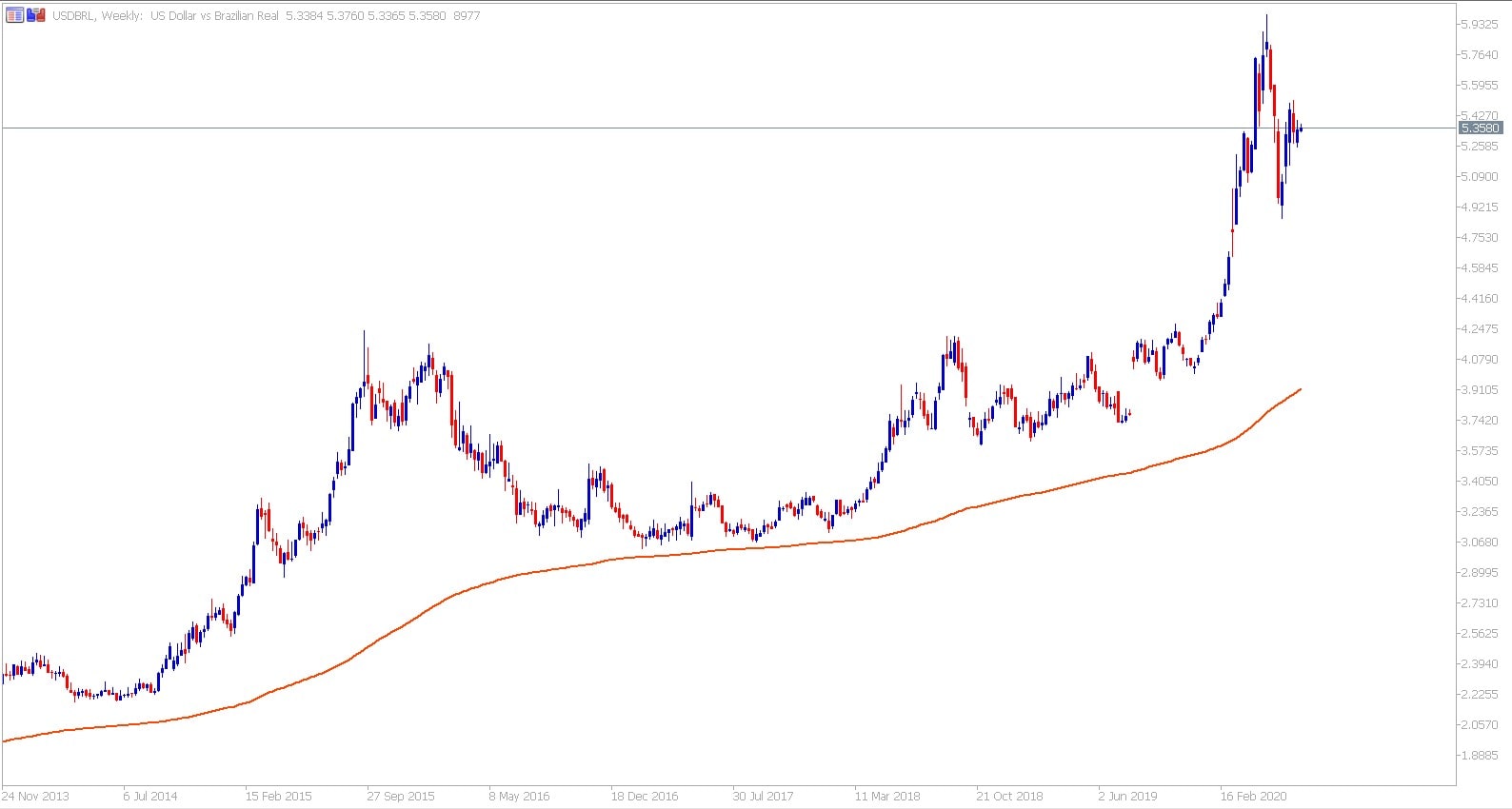
Task: Click the 16 Feb 2020 date label
Action: (x=1254, y=797)
